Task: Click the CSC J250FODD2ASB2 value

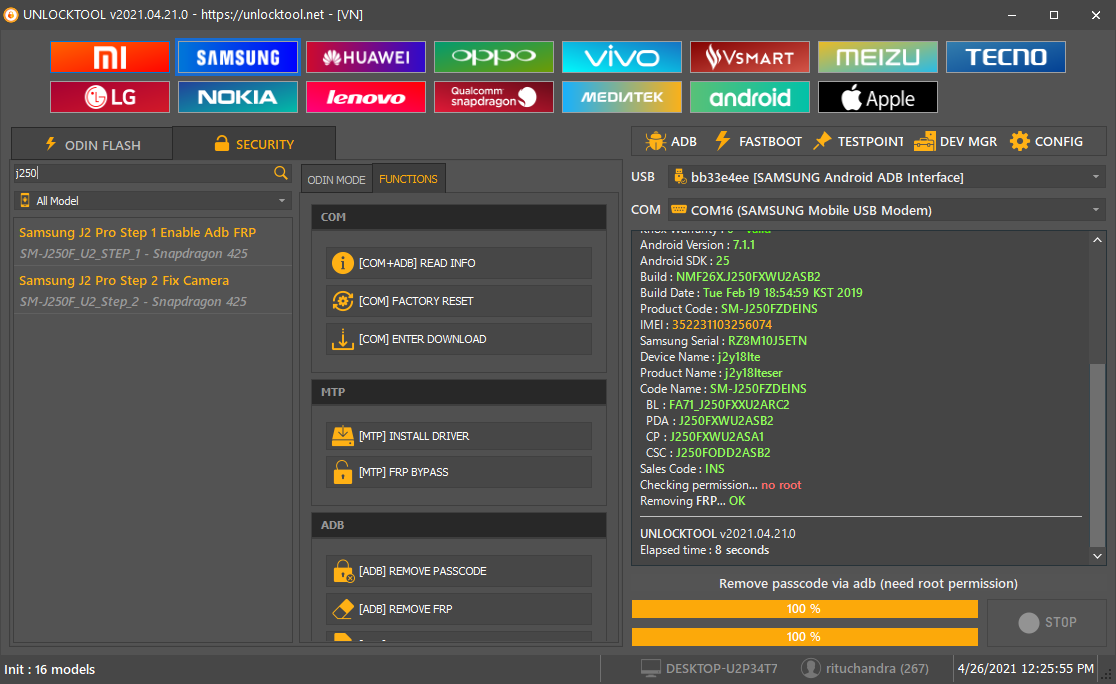Action: pyautogui.click(x=723, y=453)
